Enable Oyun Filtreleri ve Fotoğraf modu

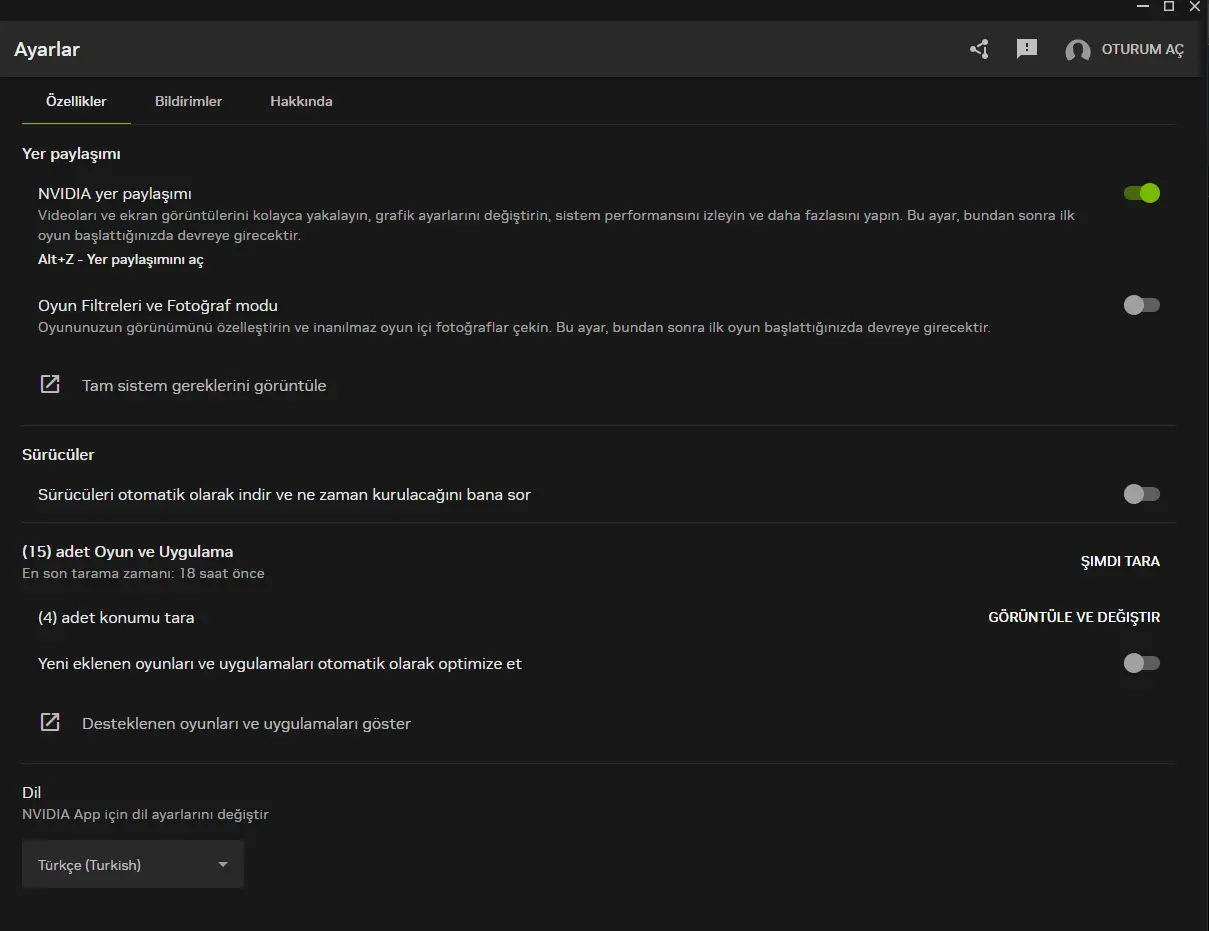point(1142,305)
